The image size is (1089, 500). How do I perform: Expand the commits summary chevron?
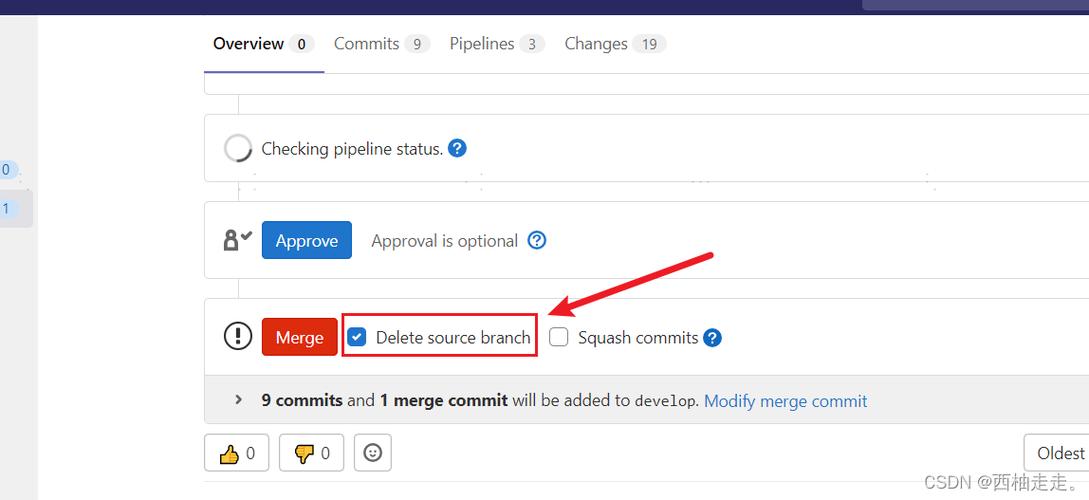click(238, 400)
